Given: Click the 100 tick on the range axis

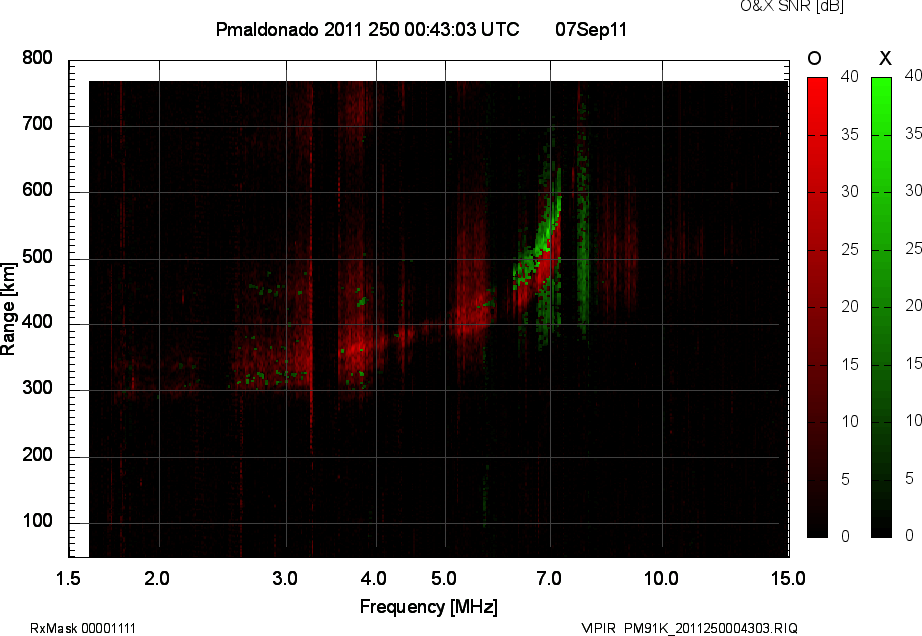Looking at the screenshot, I should click(37, 521).
